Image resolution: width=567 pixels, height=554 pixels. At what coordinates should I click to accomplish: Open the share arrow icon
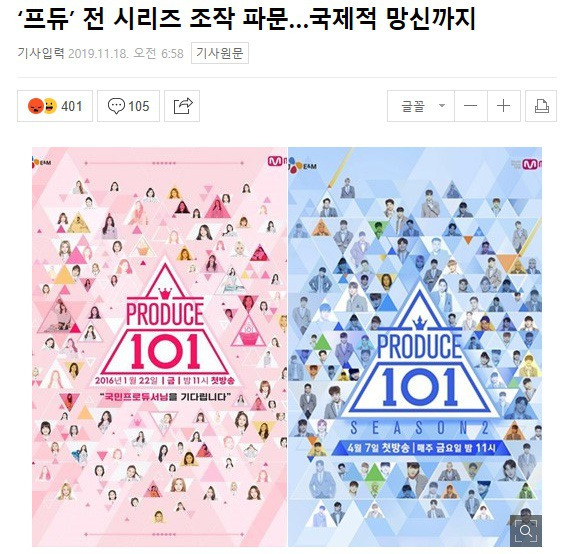pyautogui.click(x=182, y=106)
